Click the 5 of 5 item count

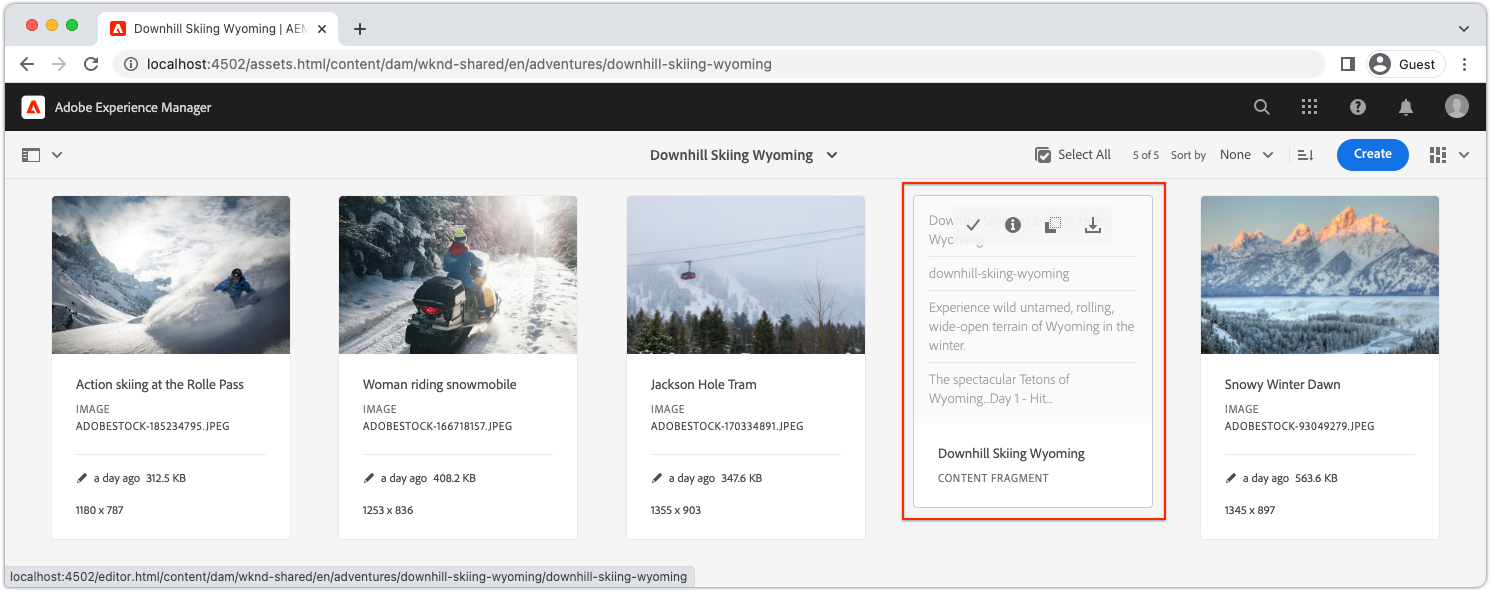(1146, 155)
